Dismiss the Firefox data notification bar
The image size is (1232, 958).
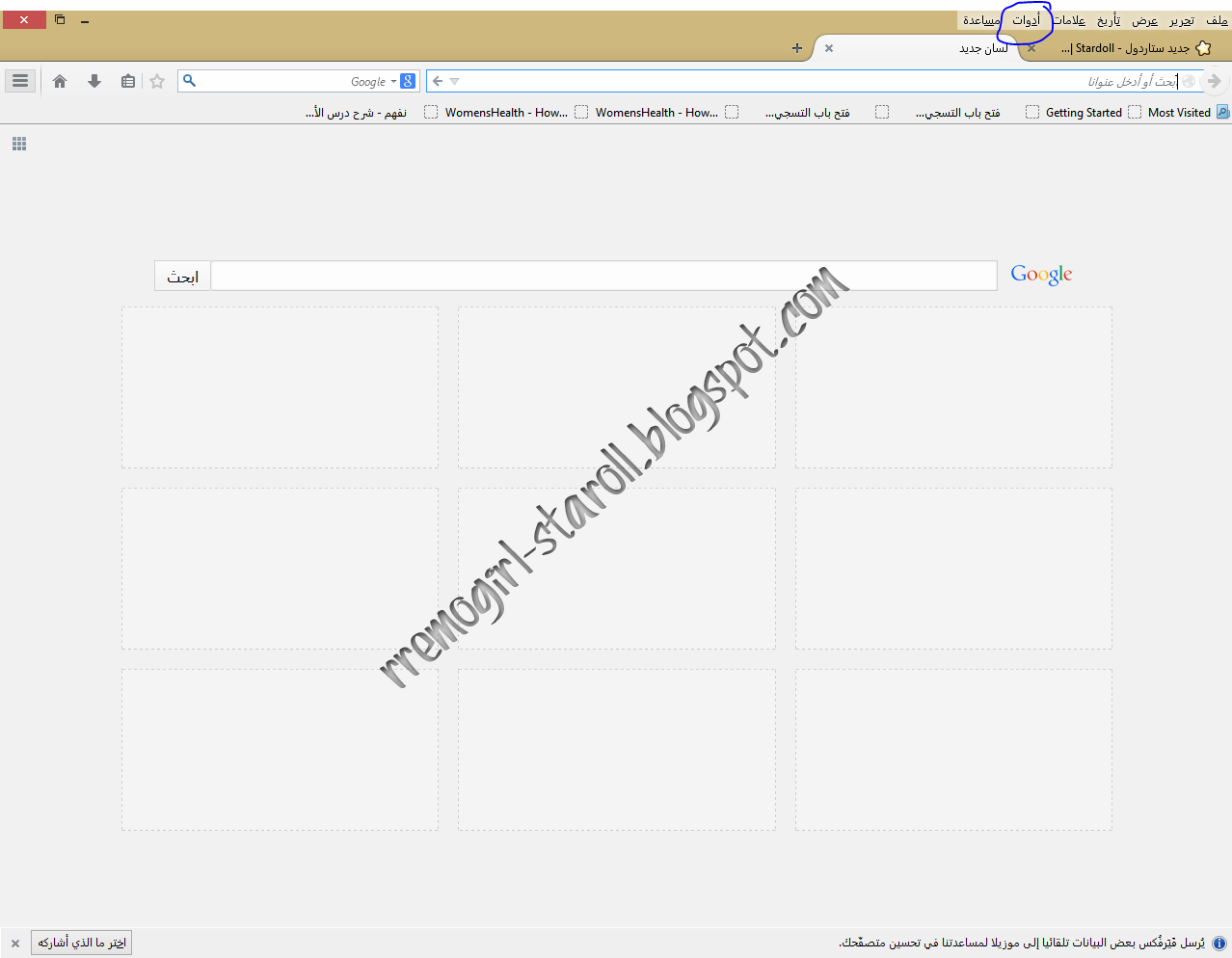15,943
